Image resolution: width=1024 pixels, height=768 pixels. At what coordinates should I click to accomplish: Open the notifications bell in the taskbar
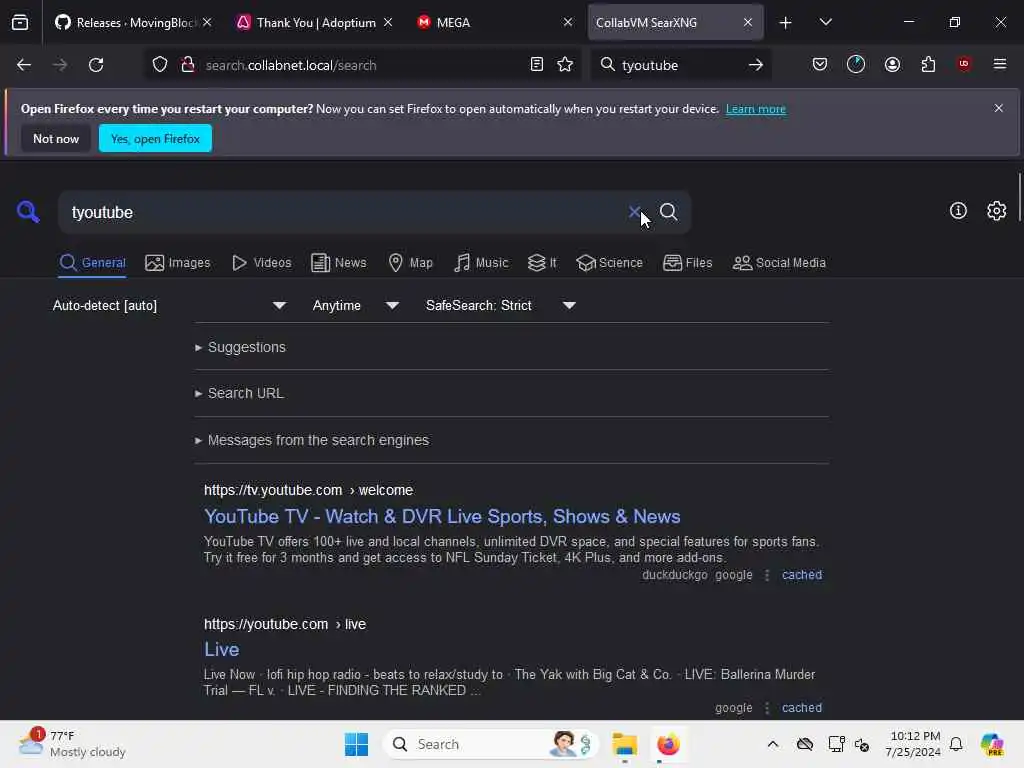956,744
